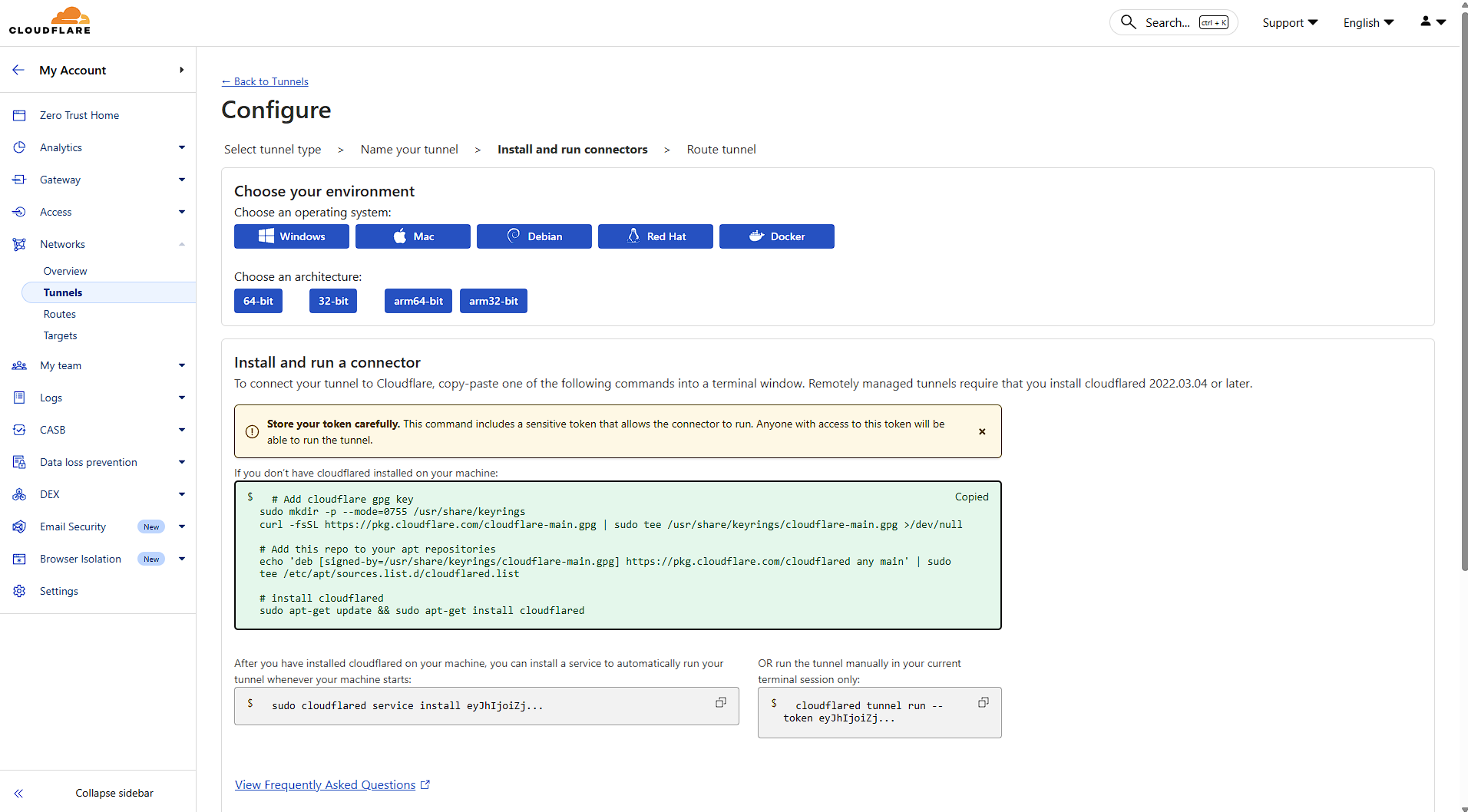Dismiss the sensitive token warning
The height and width of the screenshot is (812, 1468).
coord(982,431)
